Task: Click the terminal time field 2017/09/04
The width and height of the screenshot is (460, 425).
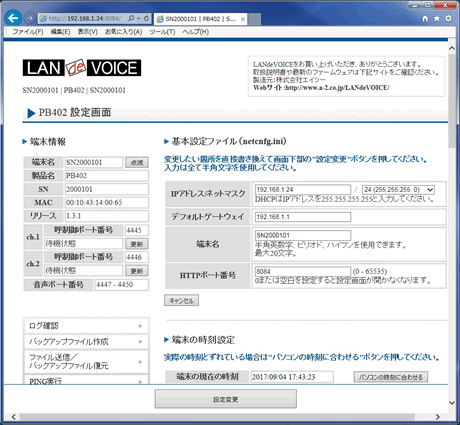Action: (x=292, y=377)
